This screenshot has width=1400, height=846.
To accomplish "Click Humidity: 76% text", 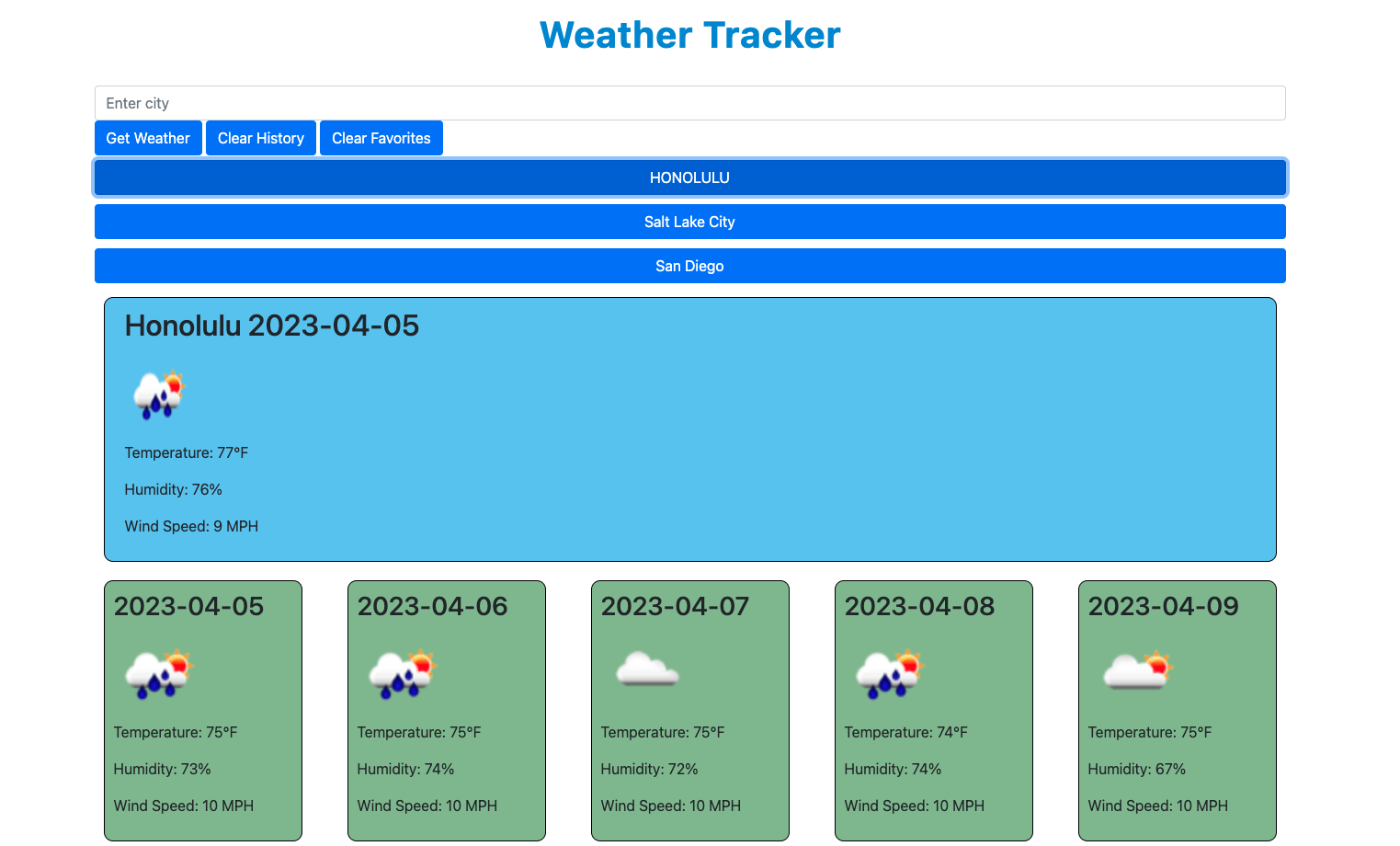I will (x=174, y=489).
